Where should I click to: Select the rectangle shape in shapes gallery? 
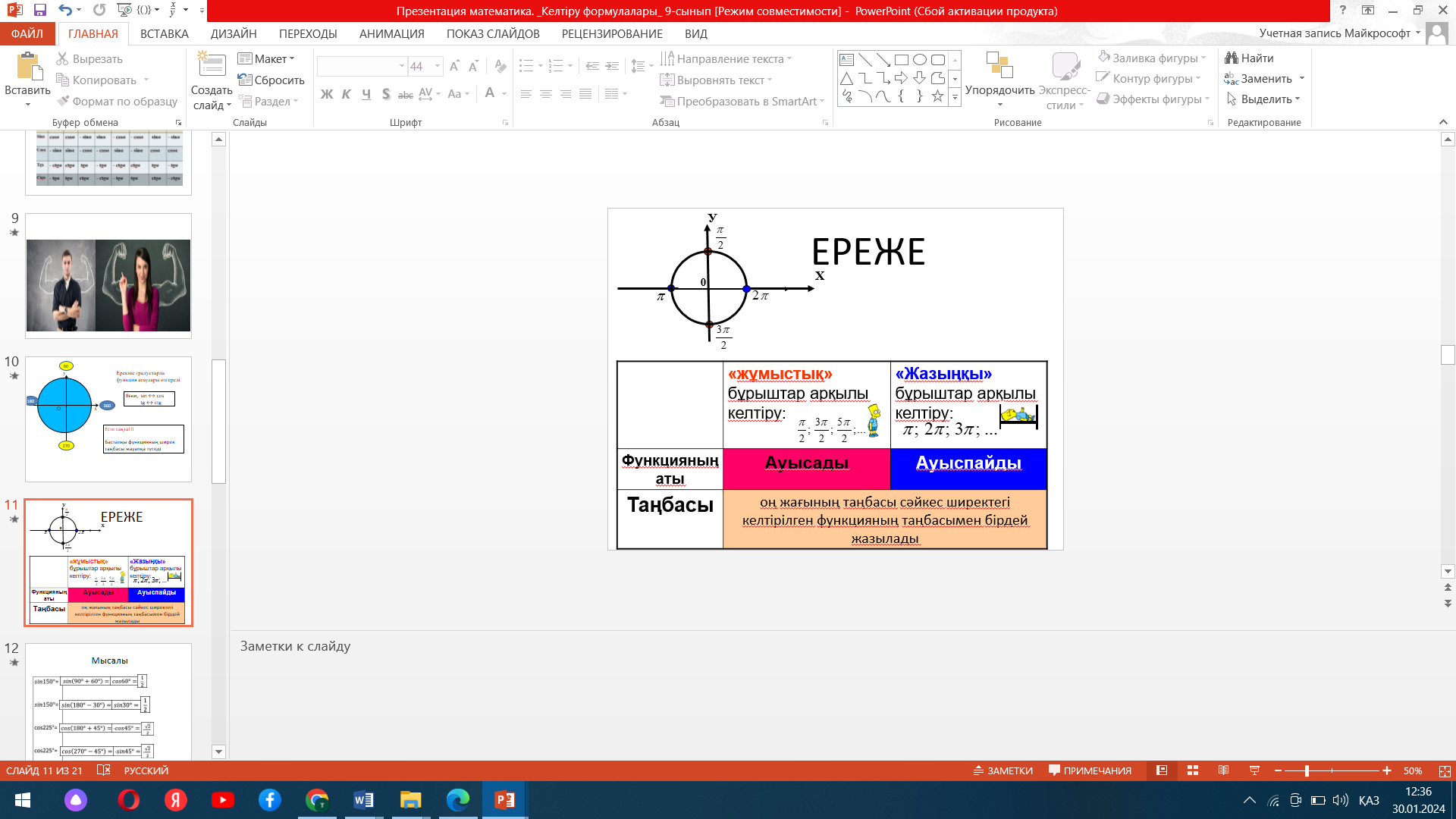click(x=901, y=60)
